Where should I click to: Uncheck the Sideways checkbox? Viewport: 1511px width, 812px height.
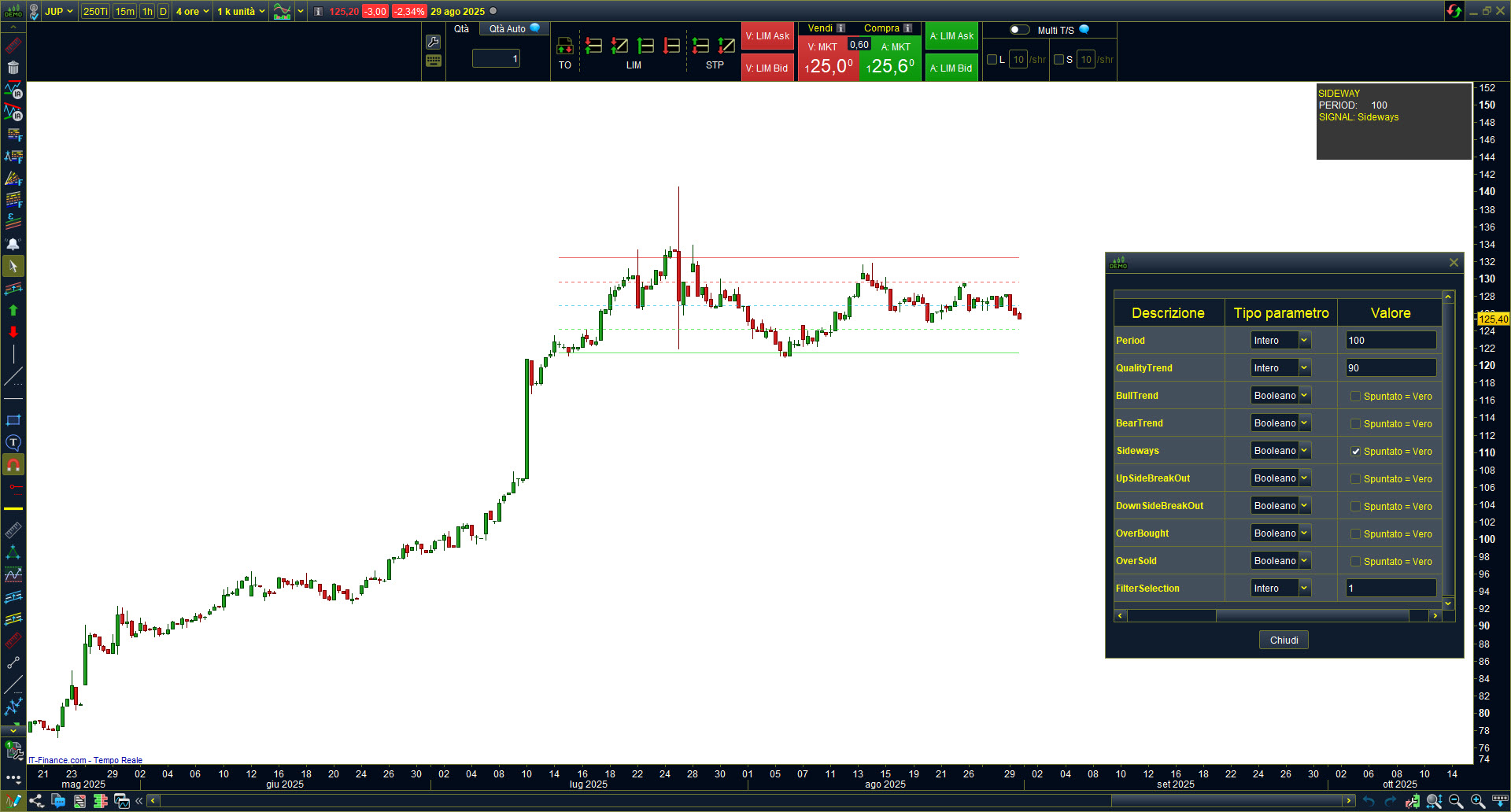coord(1355,451)
